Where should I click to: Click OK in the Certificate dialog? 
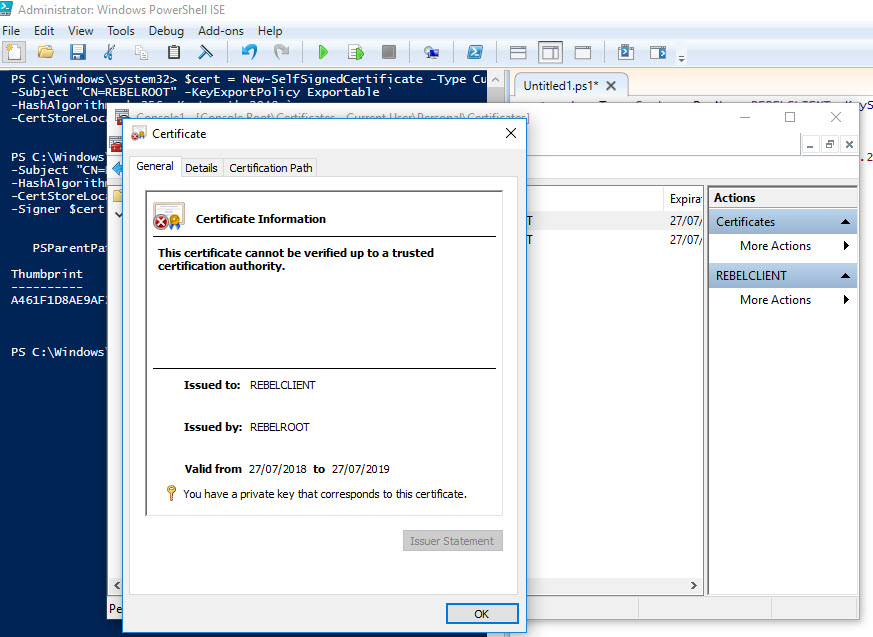(x=482, y=614)
